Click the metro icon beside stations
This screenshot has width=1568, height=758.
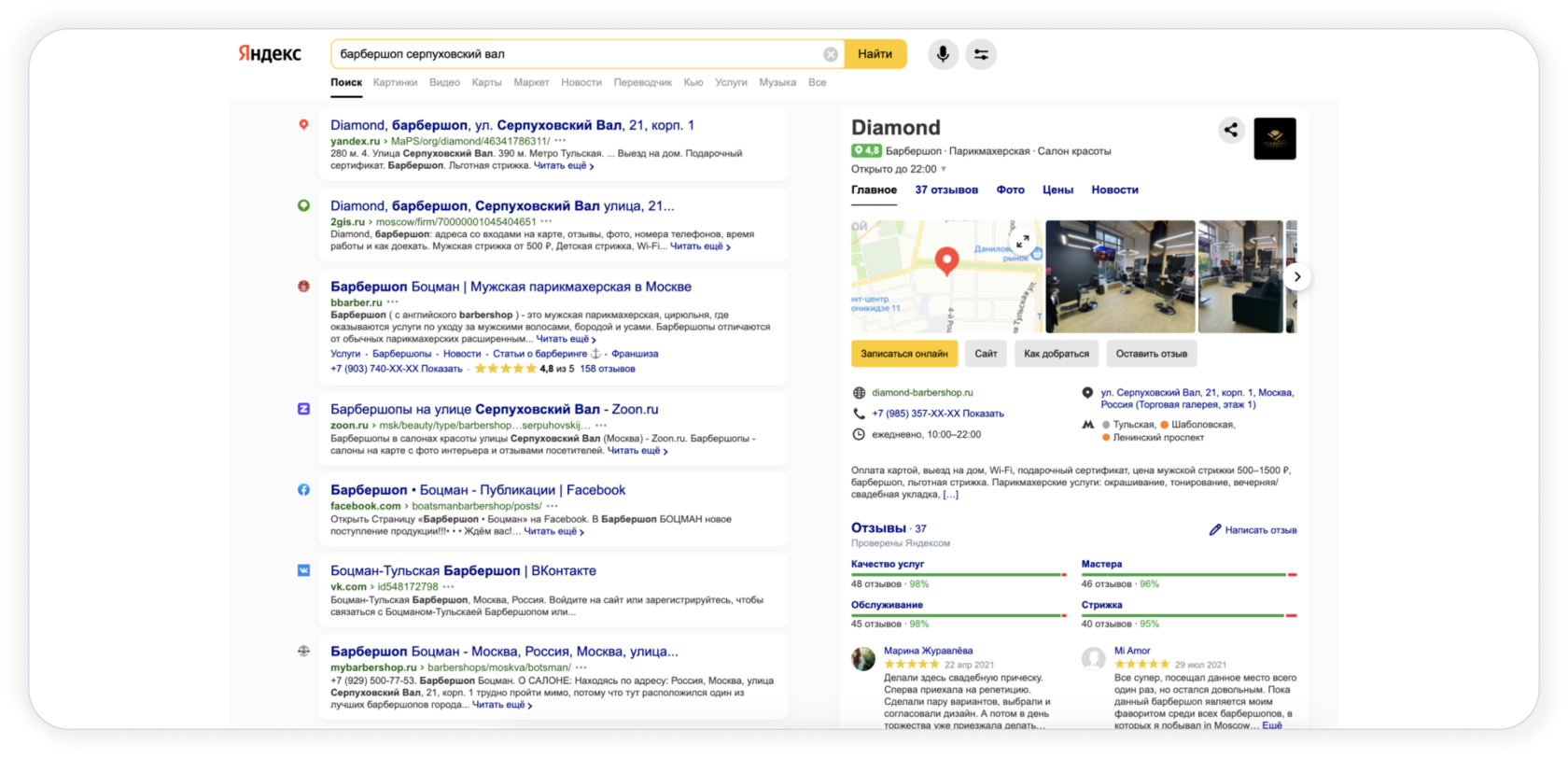click(1087, 425)
